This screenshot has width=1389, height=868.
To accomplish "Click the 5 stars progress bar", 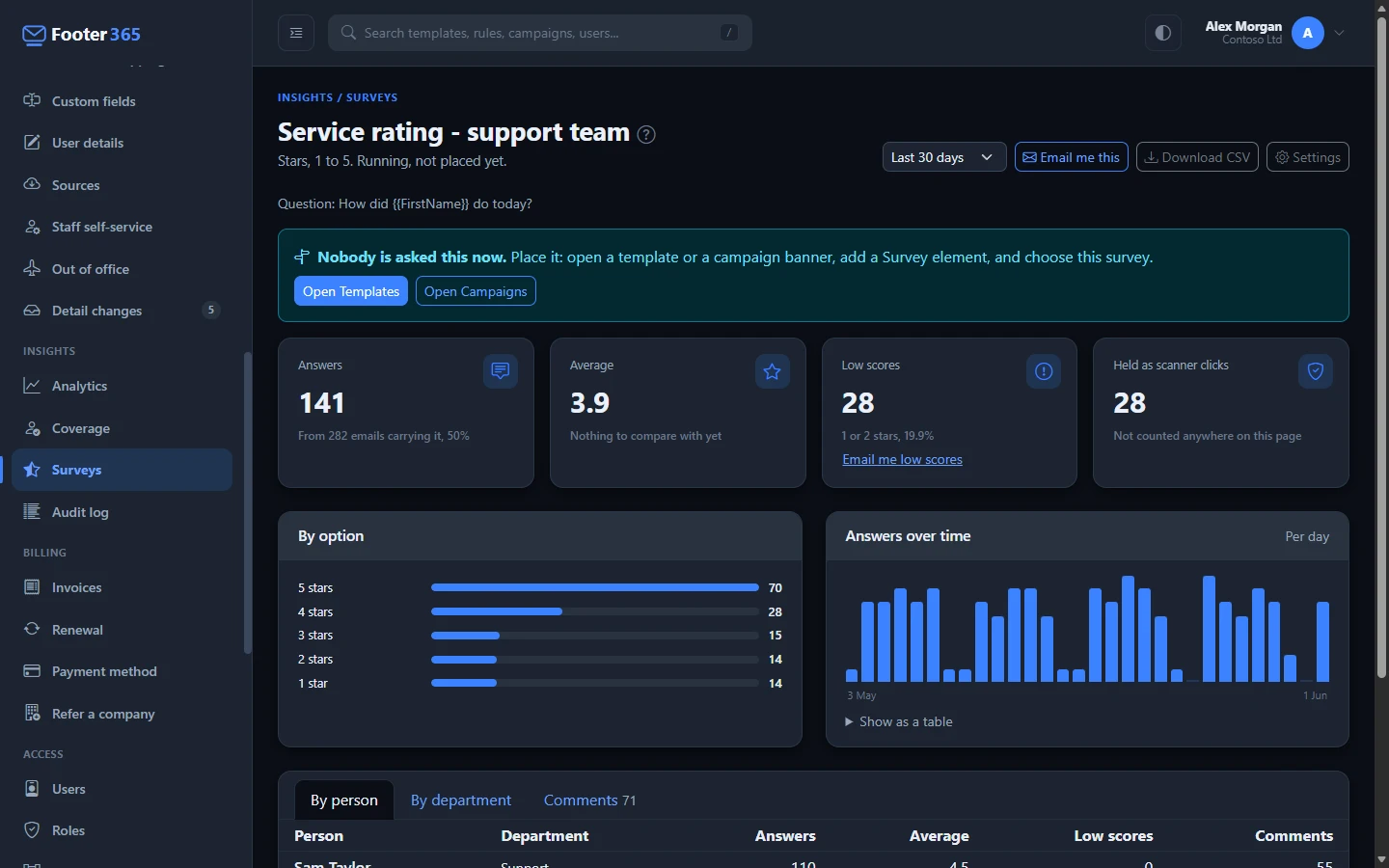I will coord(594,587).
